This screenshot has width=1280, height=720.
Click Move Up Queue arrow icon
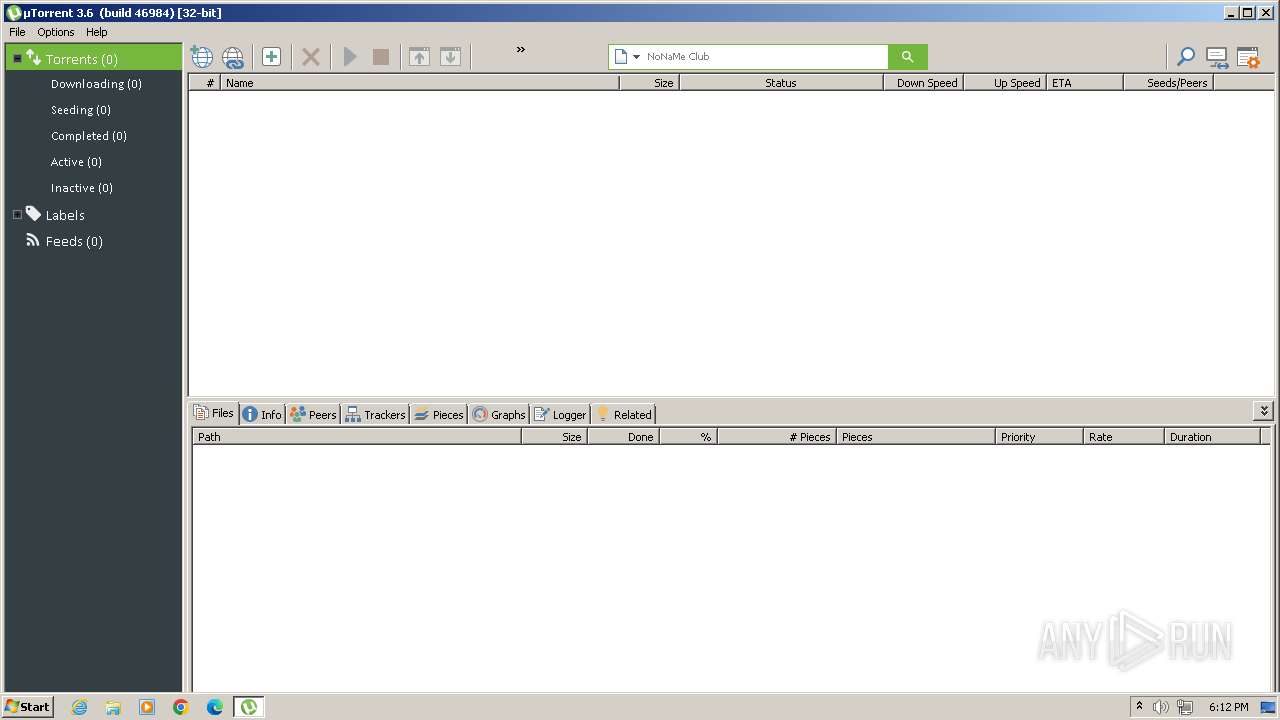(x=419, y=57)
